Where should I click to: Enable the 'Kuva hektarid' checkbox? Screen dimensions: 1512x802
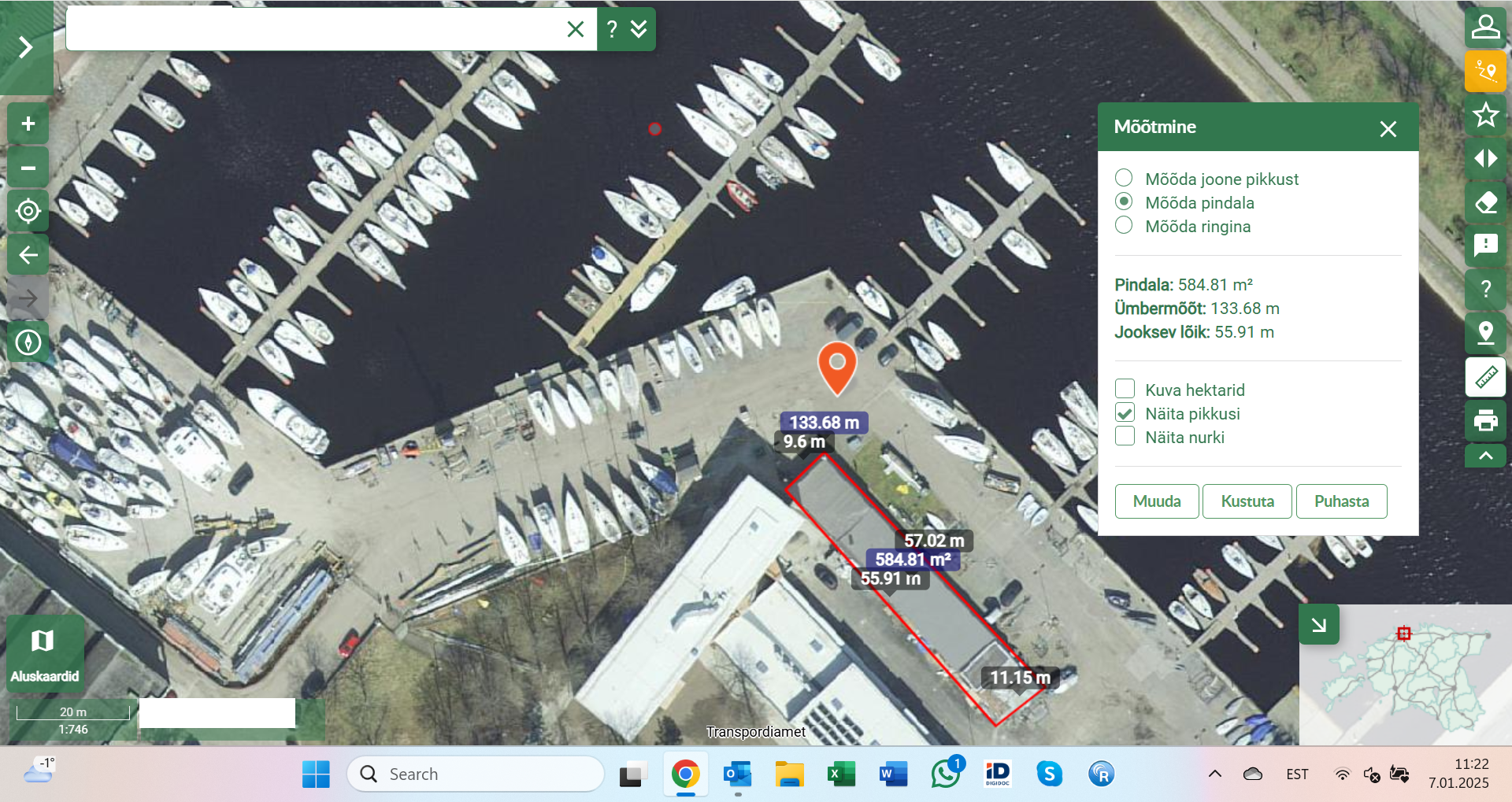(x=1125, y=389)
